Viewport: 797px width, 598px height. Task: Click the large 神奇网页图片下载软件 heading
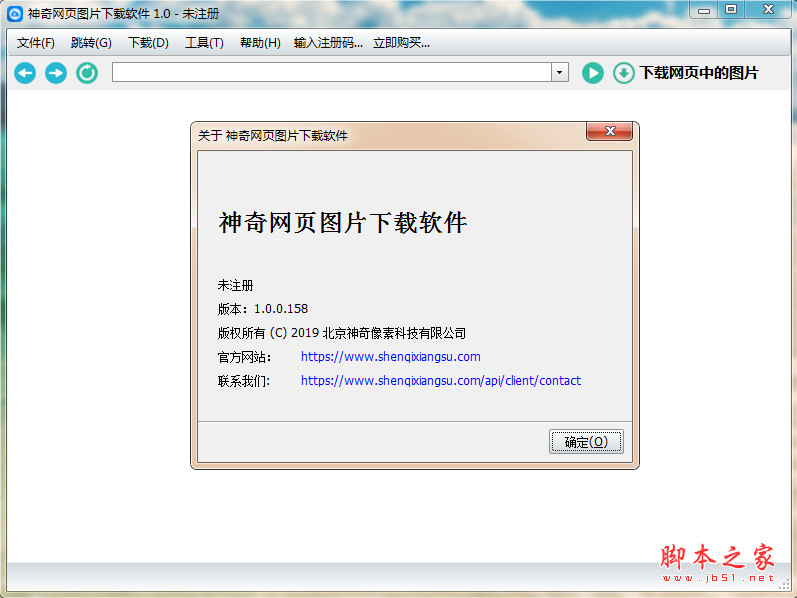343,223
